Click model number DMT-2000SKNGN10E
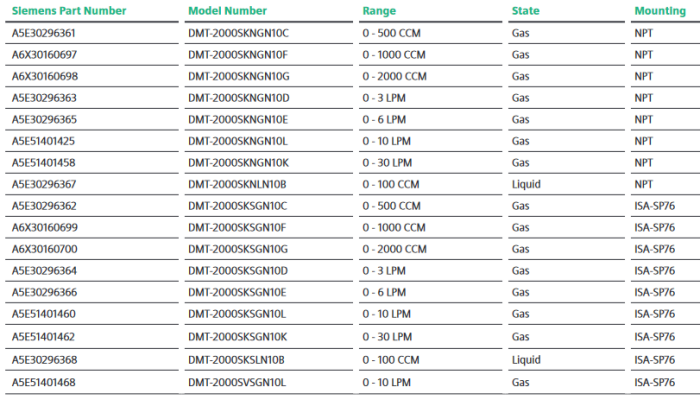700x400 pixels. pos(237,120)
